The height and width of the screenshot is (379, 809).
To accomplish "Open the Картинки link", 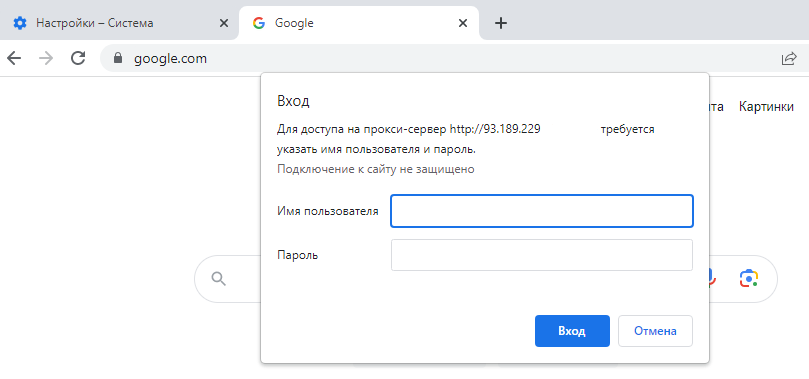I will coord(766,107).
